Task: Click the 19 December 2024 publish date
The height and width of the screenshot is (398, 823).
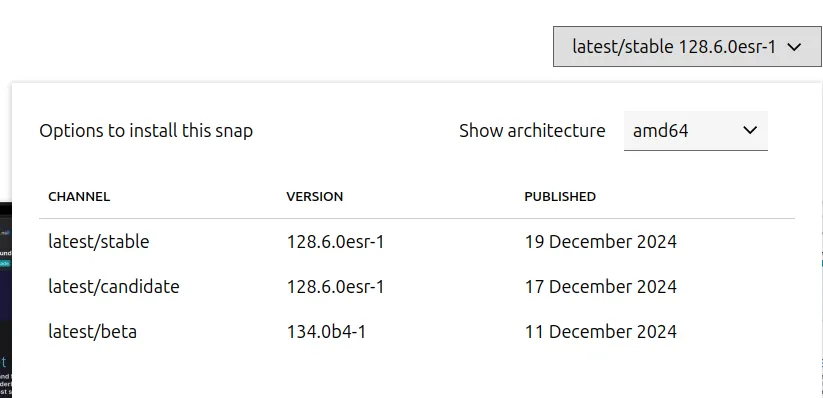Action: click(601, 242)
